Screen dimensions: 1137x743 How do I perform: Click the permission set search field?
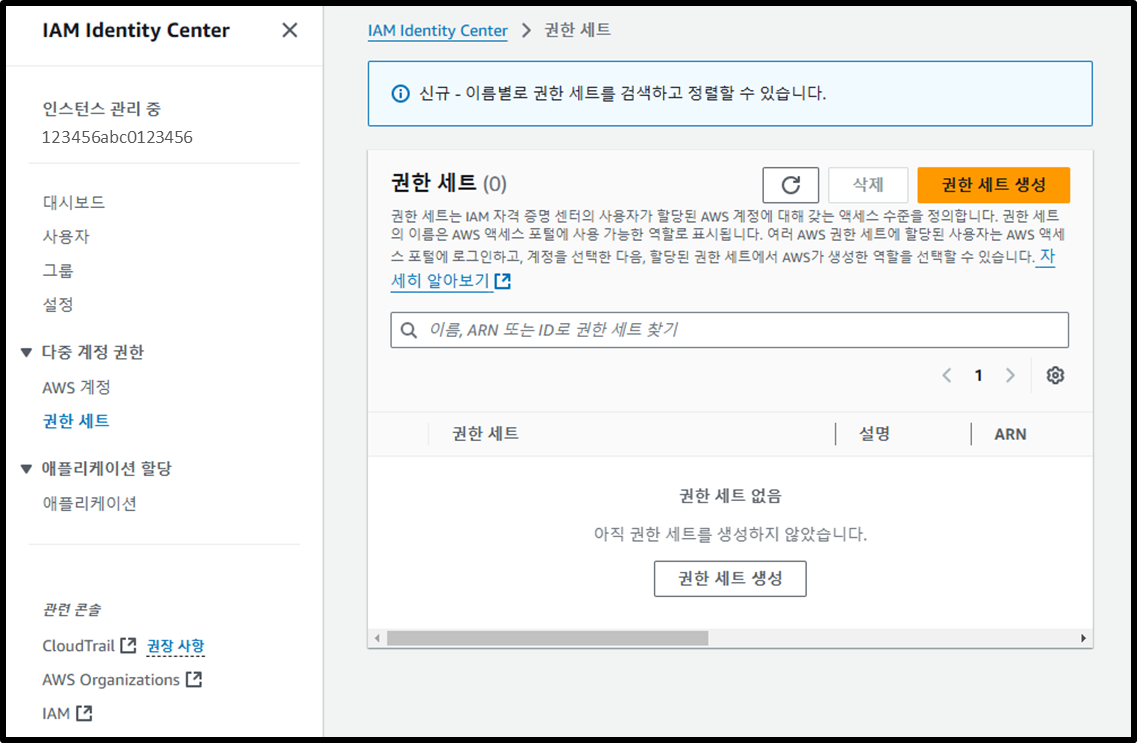click(x=729, y=330)
